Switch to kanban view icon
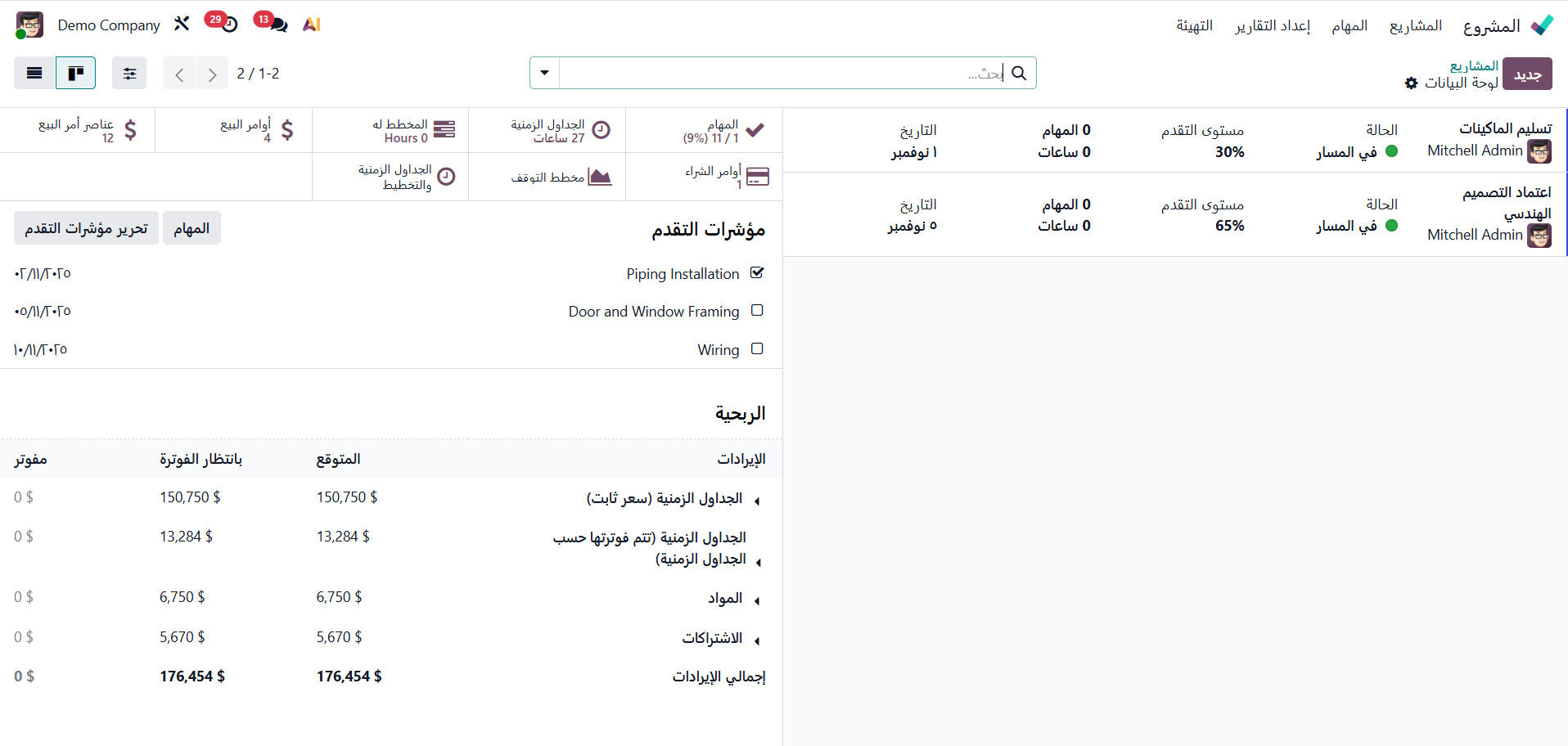This screenshot has height=746, width=1568. (75, 74)
